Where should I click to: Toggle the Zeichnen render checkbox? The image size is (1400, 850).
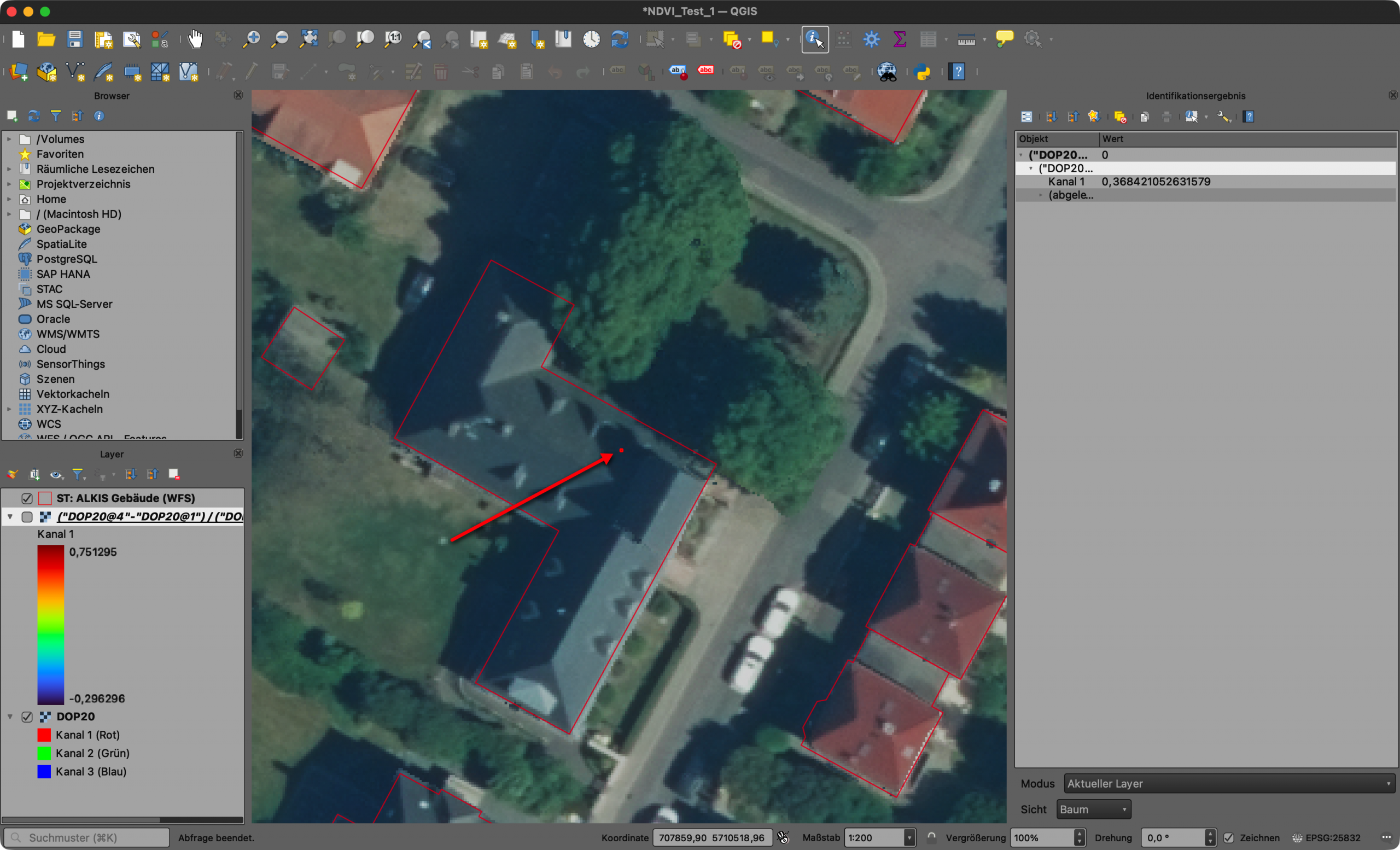point(1228,837)
